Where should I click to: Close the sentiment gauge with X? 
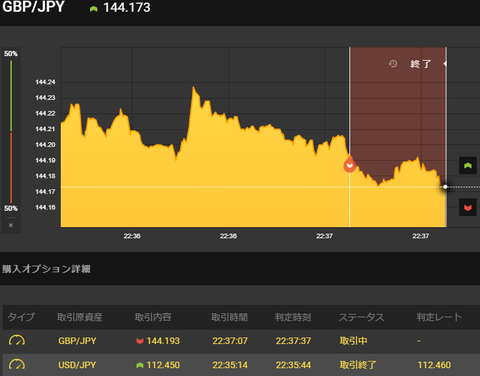11,225
